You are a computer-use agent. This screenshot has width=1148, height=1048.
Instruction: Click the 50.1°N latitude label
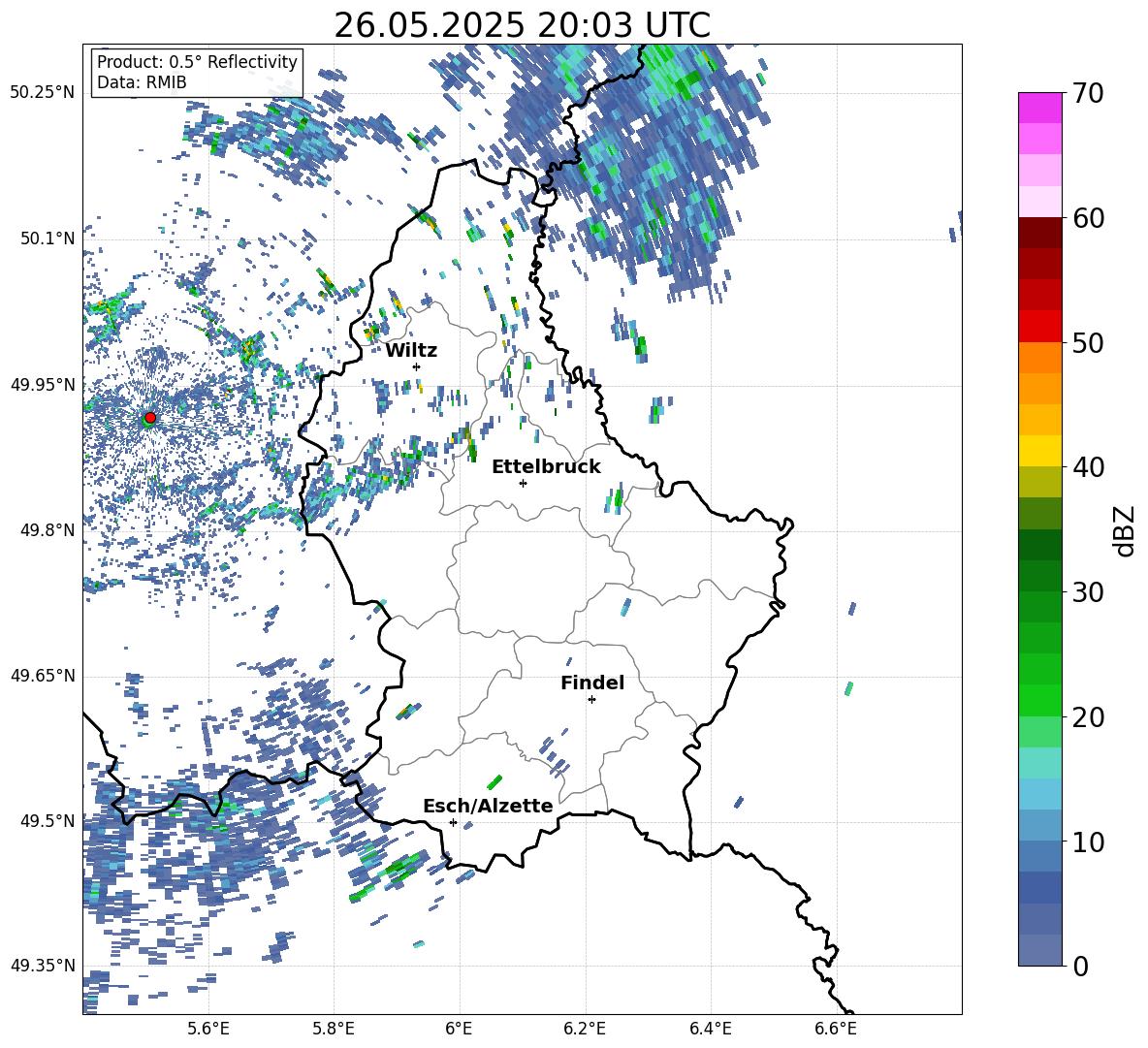click(x=48, y=238)
